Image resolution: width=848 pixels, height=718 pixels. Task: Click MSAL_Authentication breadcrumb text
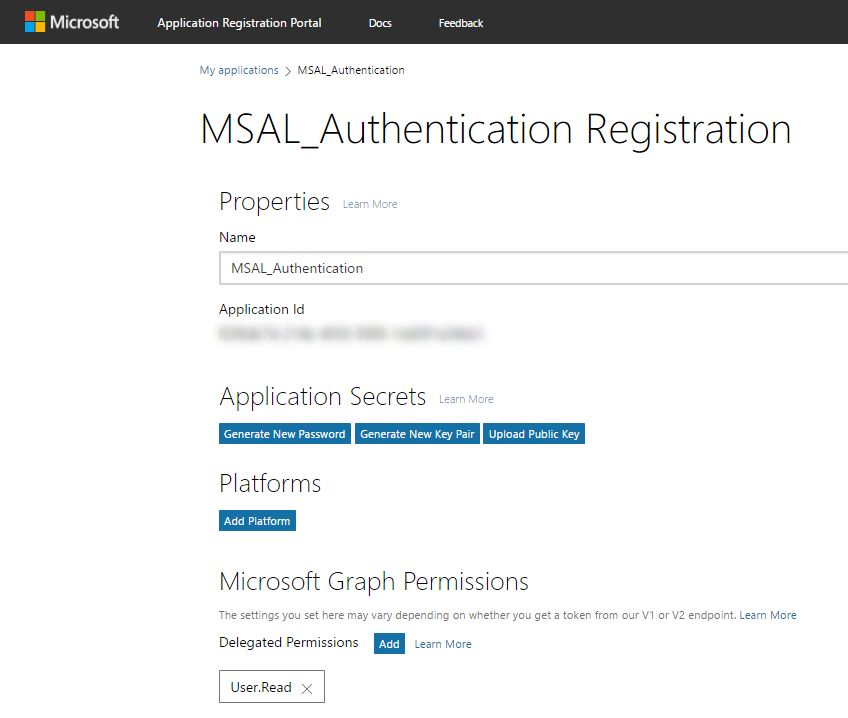click(x=350, y=70)
